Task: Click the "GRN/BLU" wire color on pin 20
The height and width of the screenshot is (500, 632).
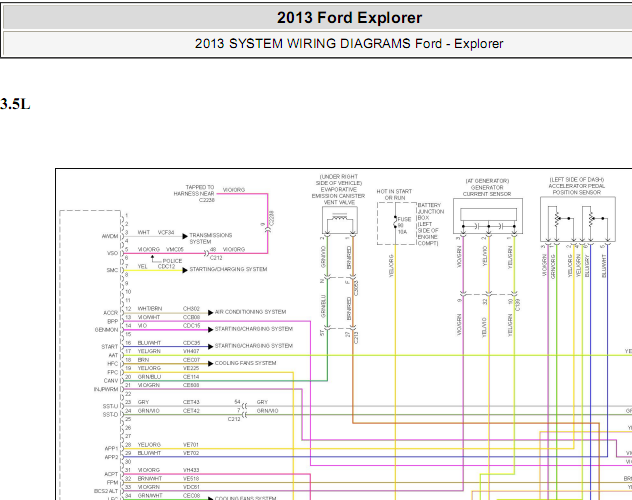Action: tap(149, 377)
